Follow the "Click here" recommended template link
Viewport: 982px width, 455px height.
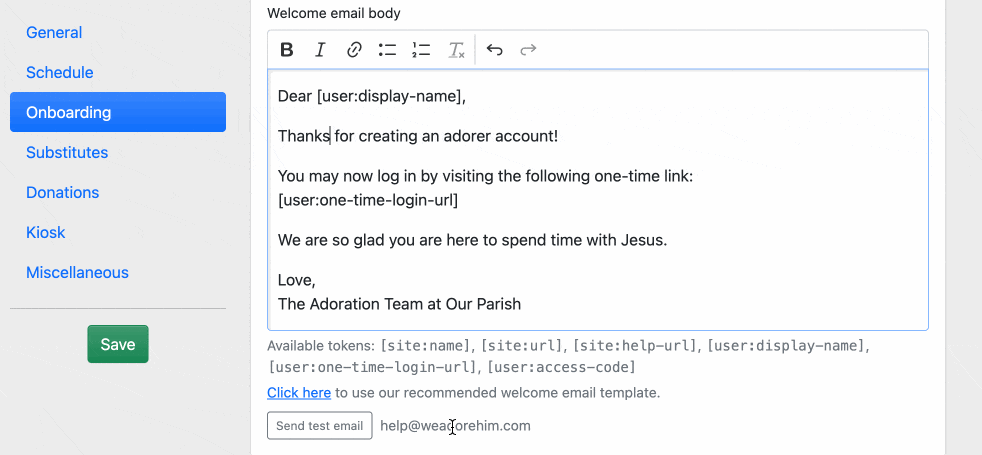point(299,393)
